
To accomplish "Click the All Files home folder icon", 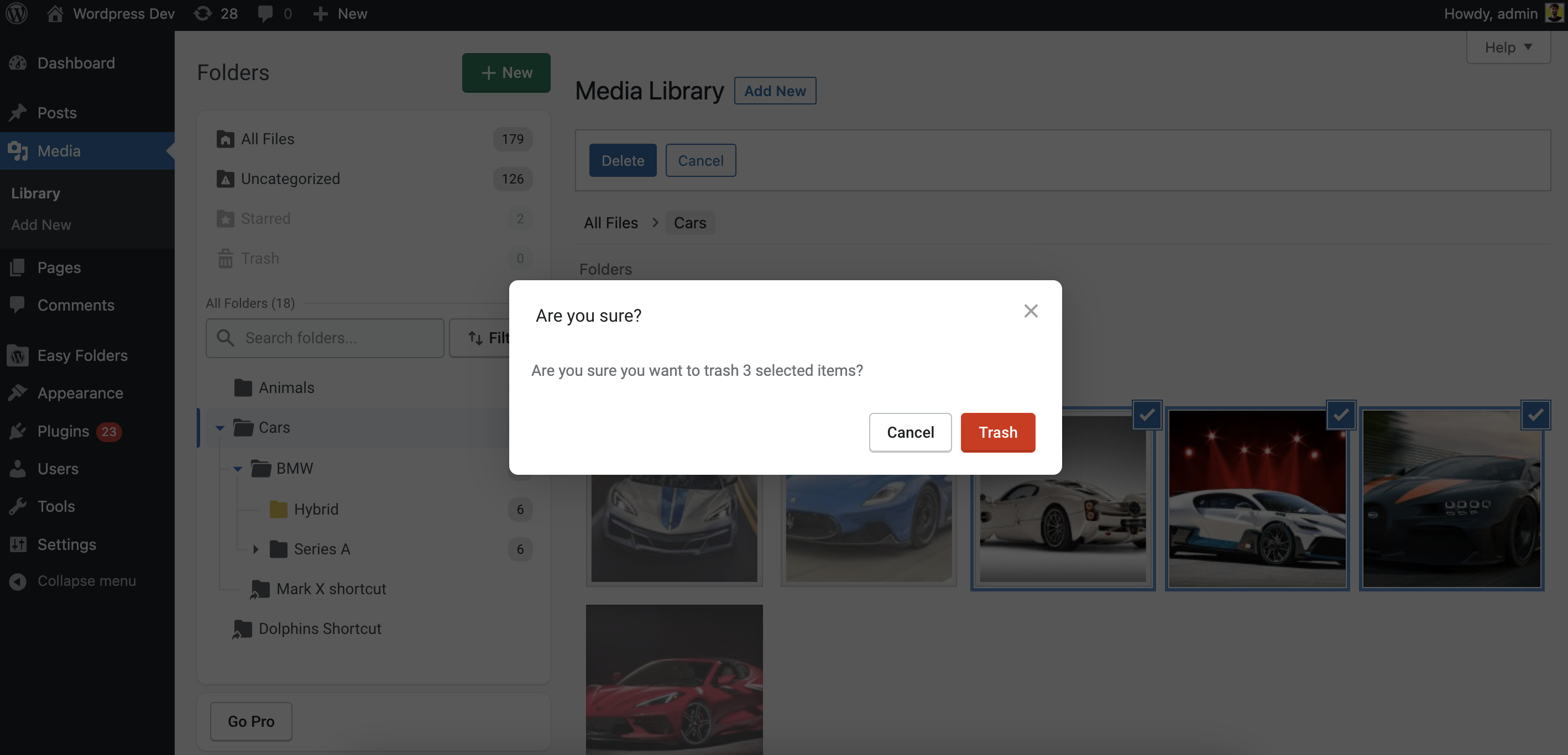I will [225, 139].
